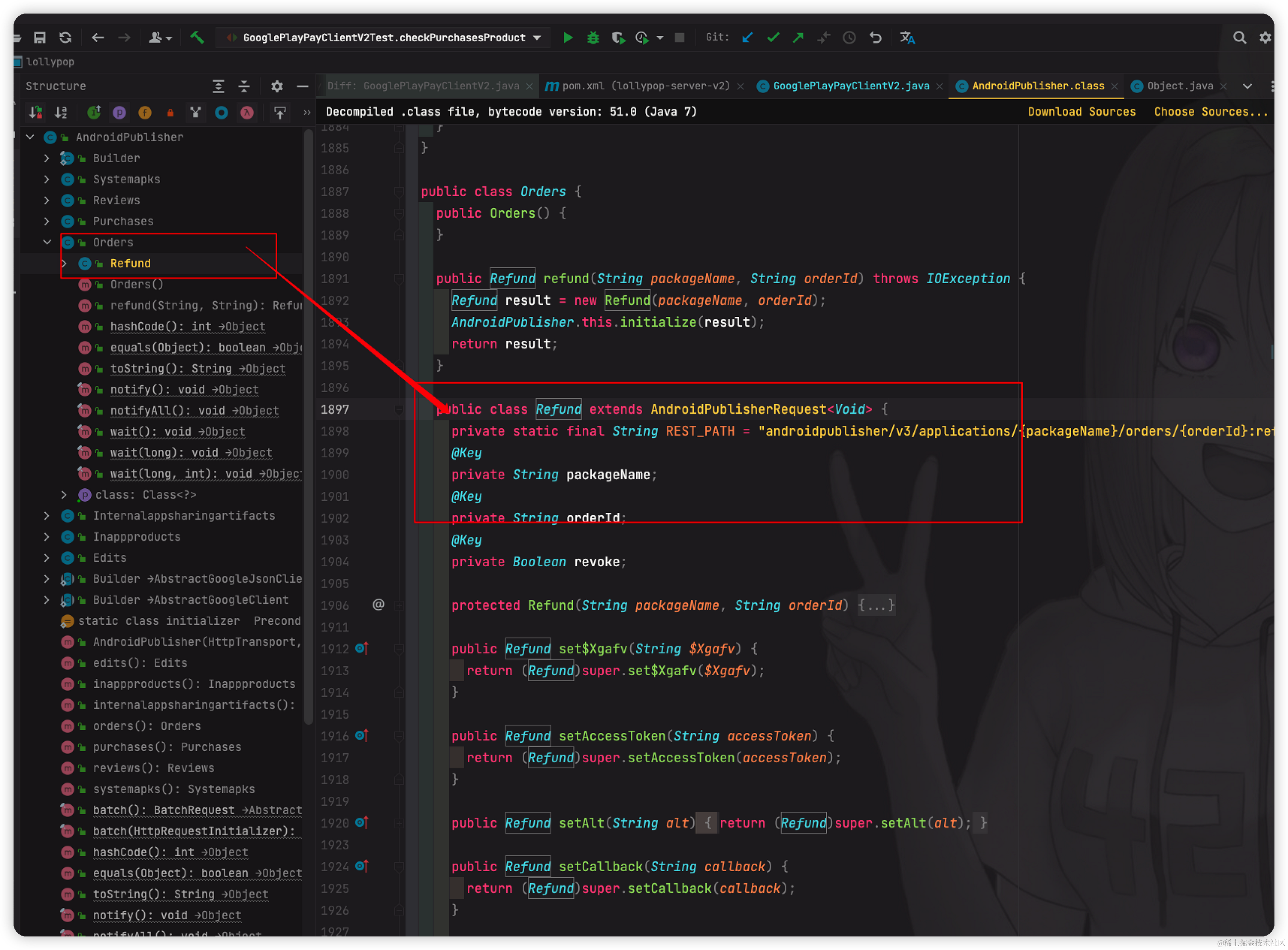Switch to Object.java tab
Screen dimensions: 1288x950
(1179, 86)
